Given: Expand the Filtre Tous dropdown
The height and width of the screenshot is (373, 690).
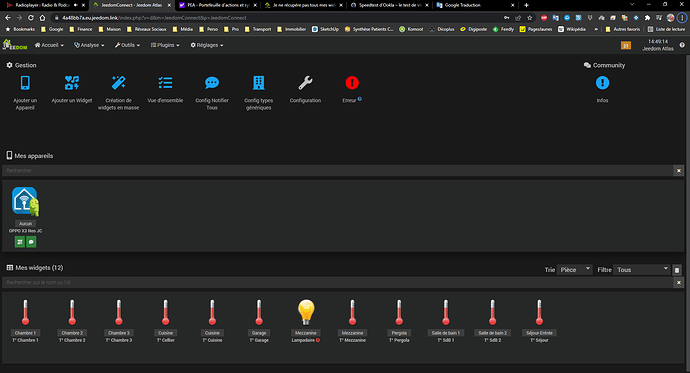Looking at the screenshot, I should (x=642, y=270).
